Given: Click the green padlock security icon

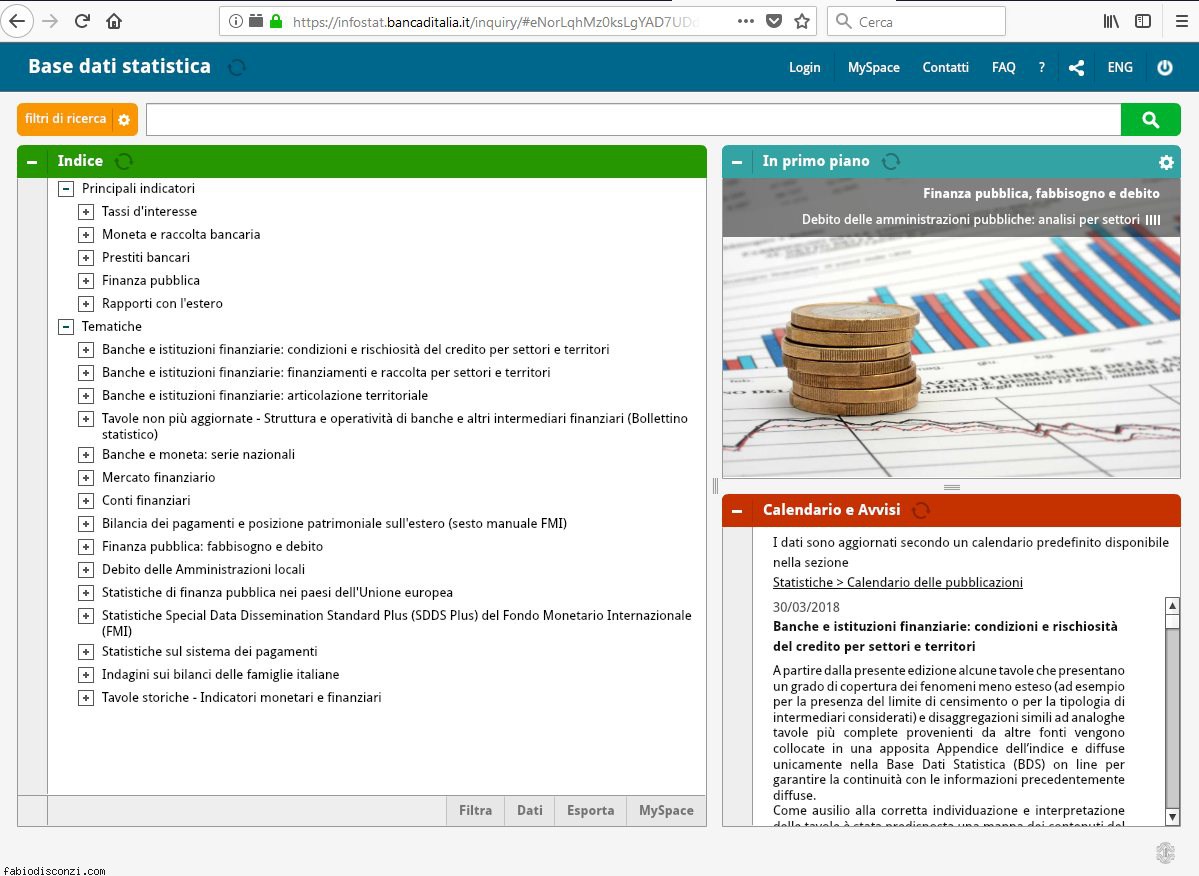Looking at the screenshot, I should point(277,21).
